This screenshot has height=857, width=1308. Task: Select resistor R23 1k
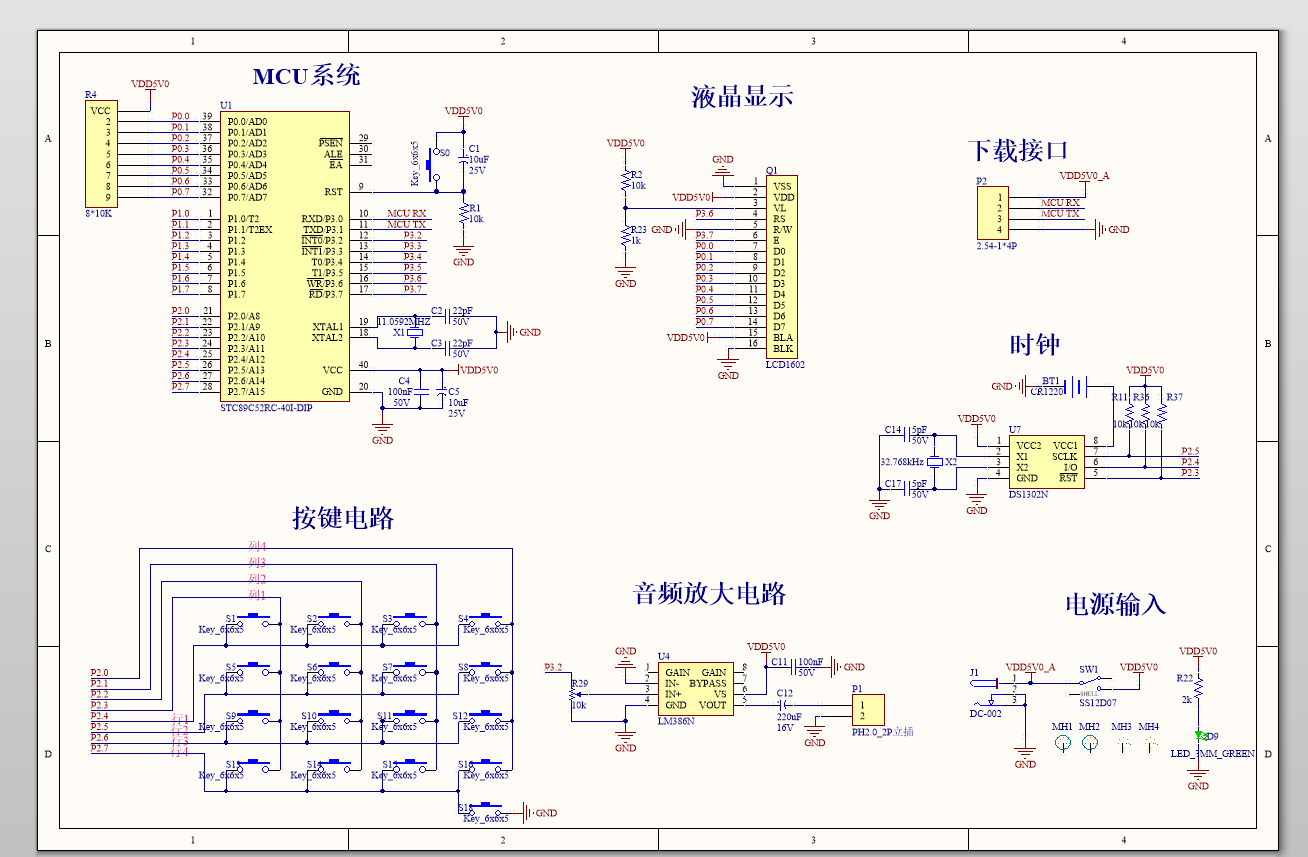(x=626, y=236)
